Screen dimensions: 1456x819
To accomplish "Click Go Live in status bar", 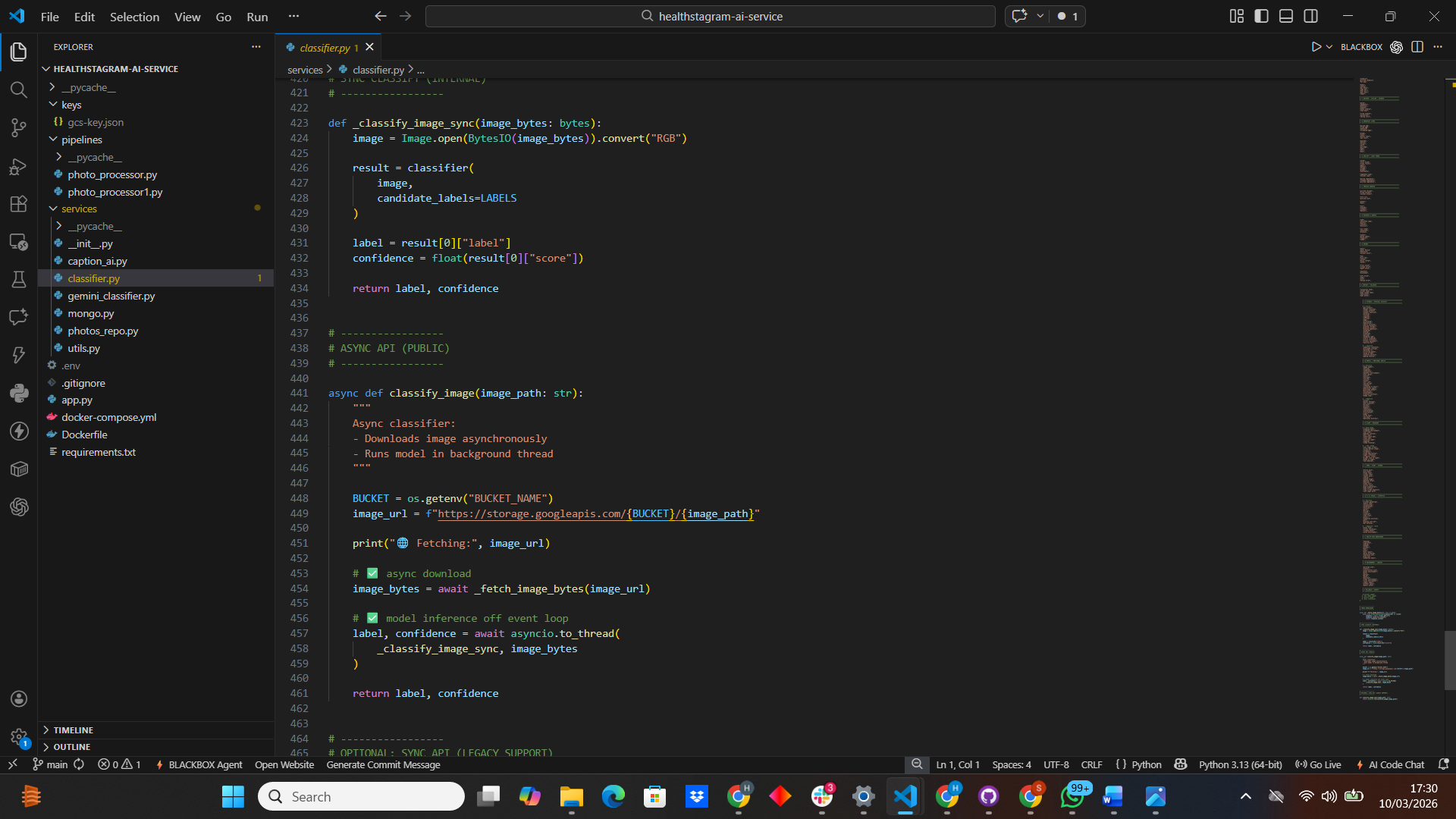I will coord(1318,764).
